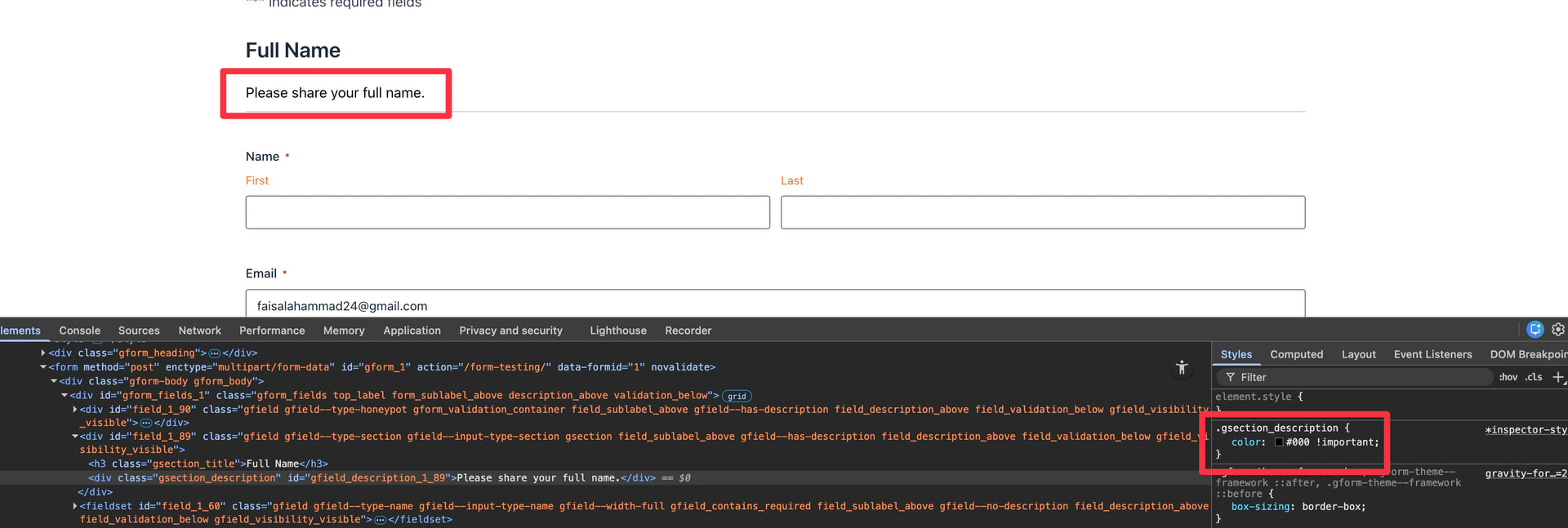Screen dimensions: 1568x528
Task: Click the border-box value
Action: (1330, 507)
